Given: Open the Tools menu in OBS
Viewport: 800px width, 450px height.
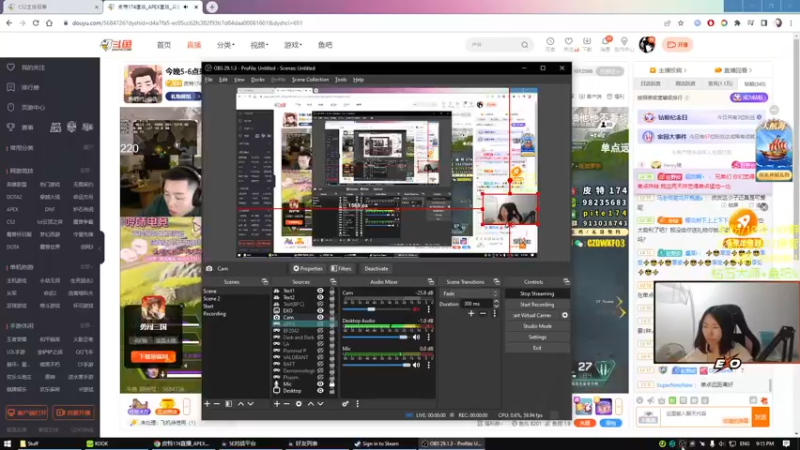Looking at the screenshot, I should pyautogui.click(x=341, y=80).
